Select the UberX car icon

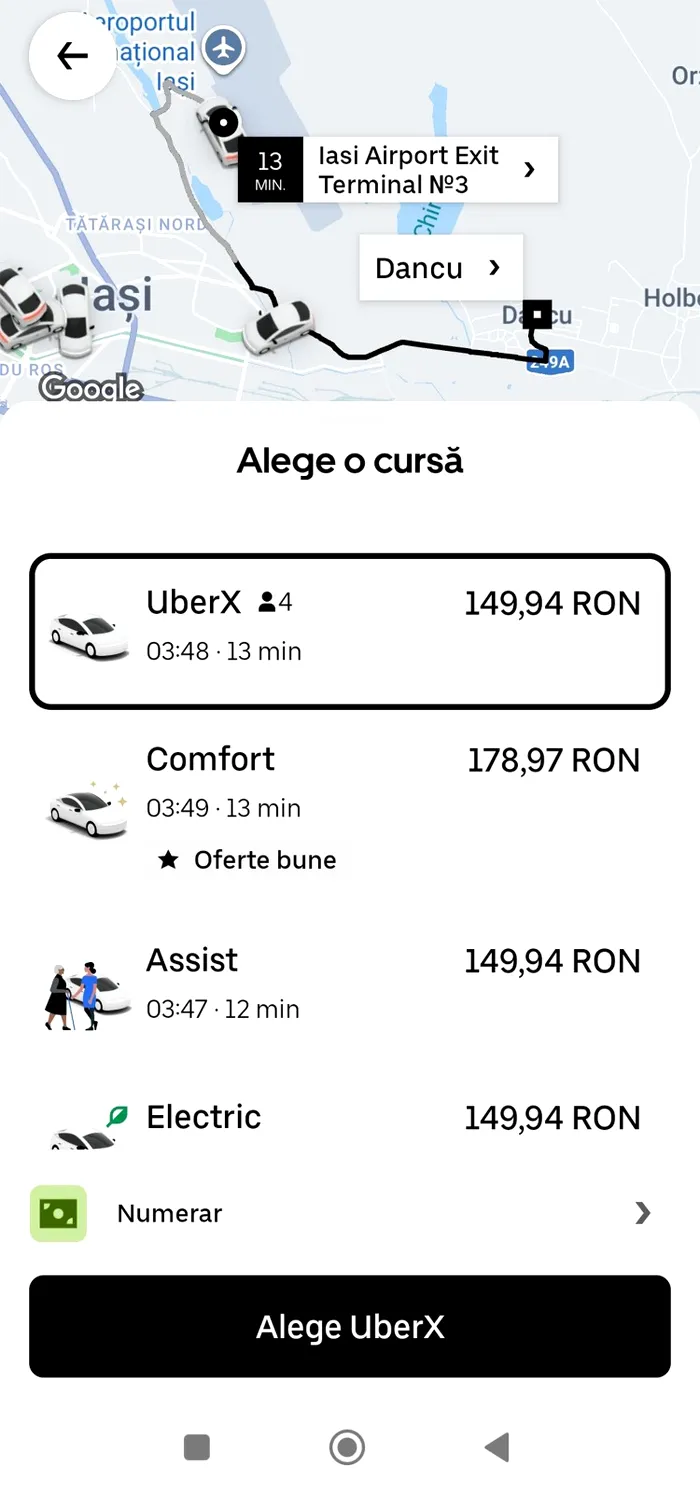(x=87, y=630)
